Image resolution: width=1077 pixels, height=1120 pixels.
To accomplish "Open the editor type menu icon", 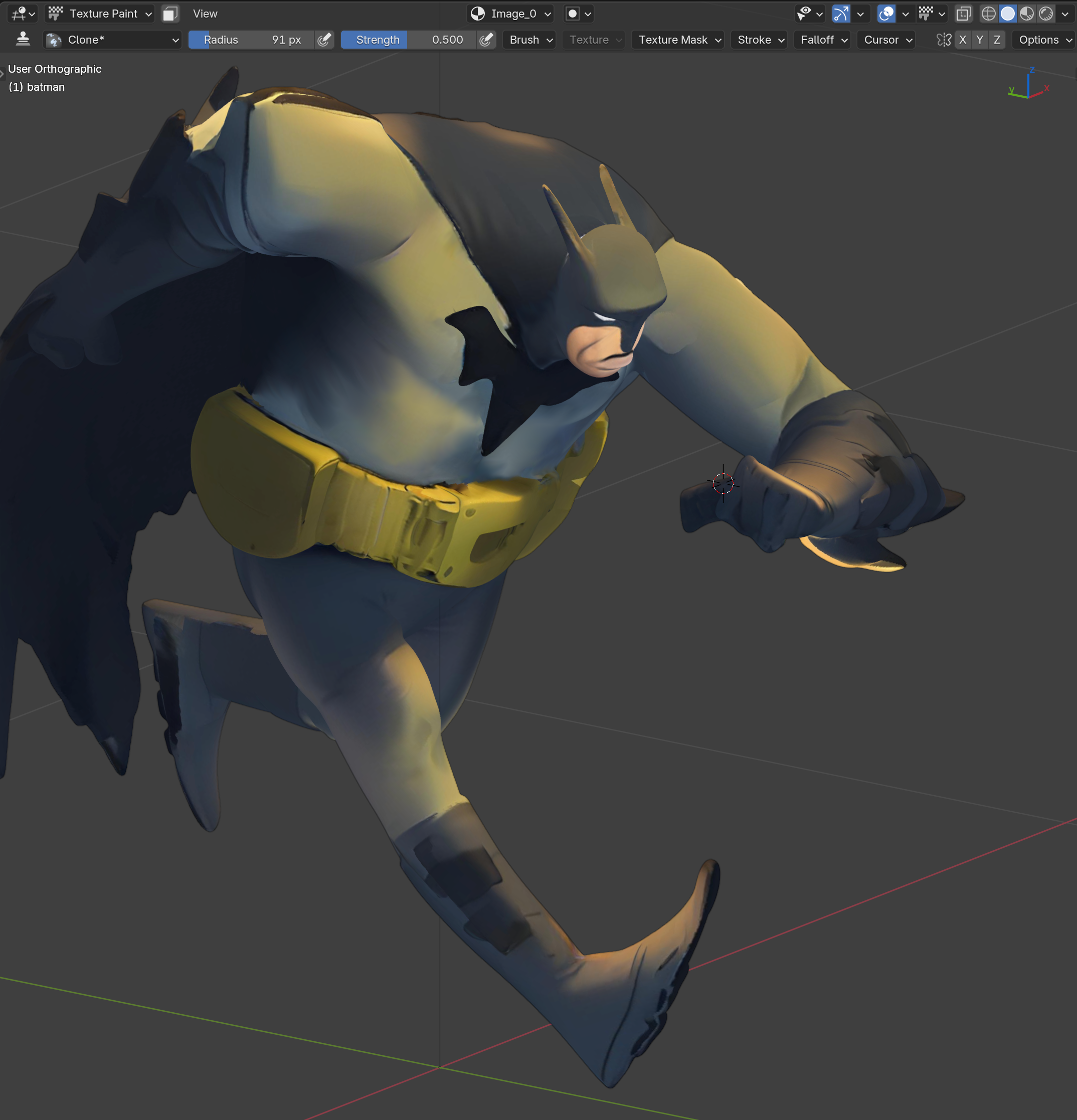I will 22,13.
